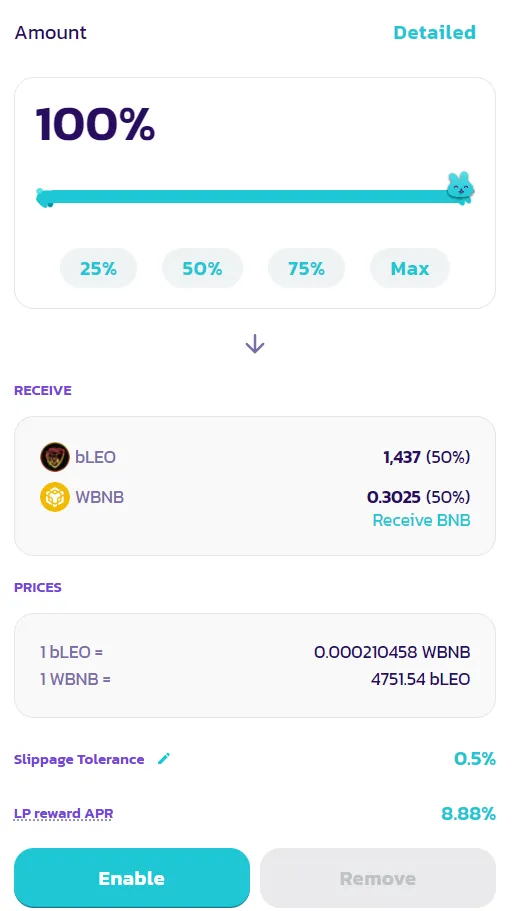Click the Remove button
517x911 pixels.
[x=378, y=878]
